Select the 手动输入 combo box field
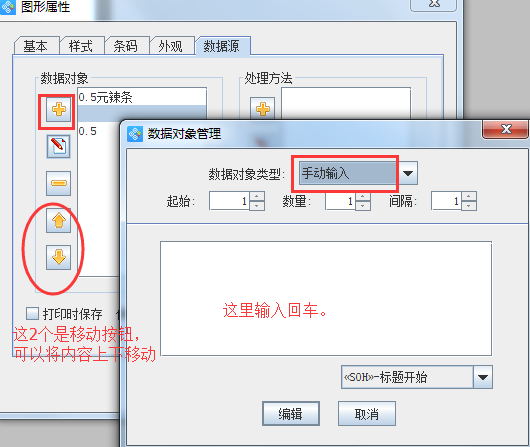Viewport: 530px width, 447px height. (348, 173)
